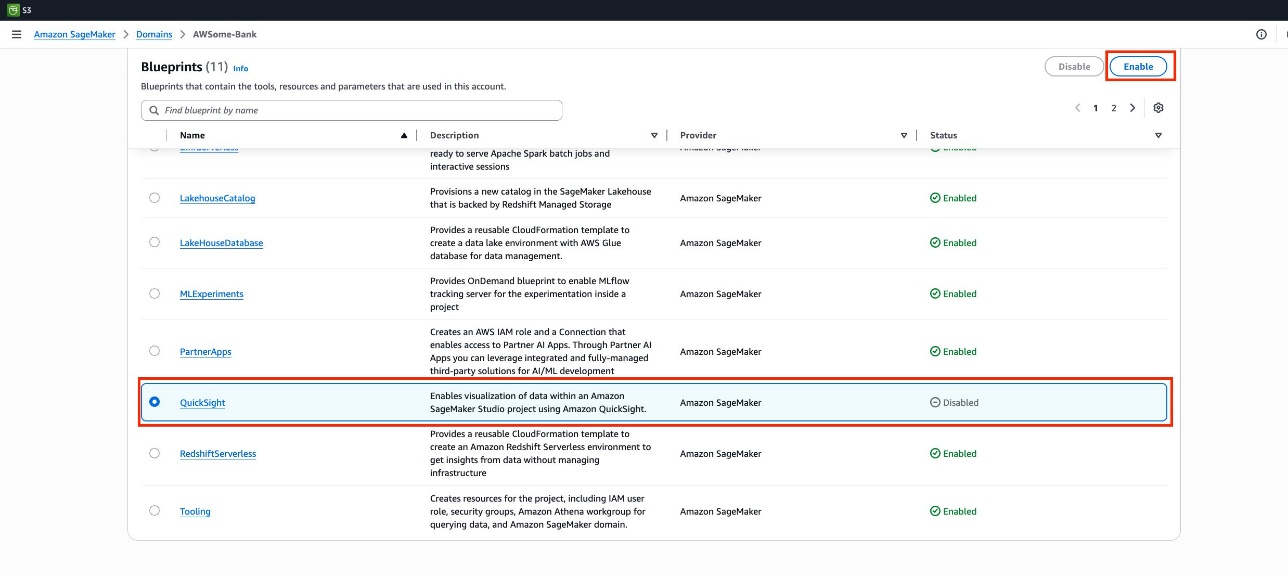Select the LakehouseCatalog radio button
This screenshot has height=576, width=1288.
[154, 198]
